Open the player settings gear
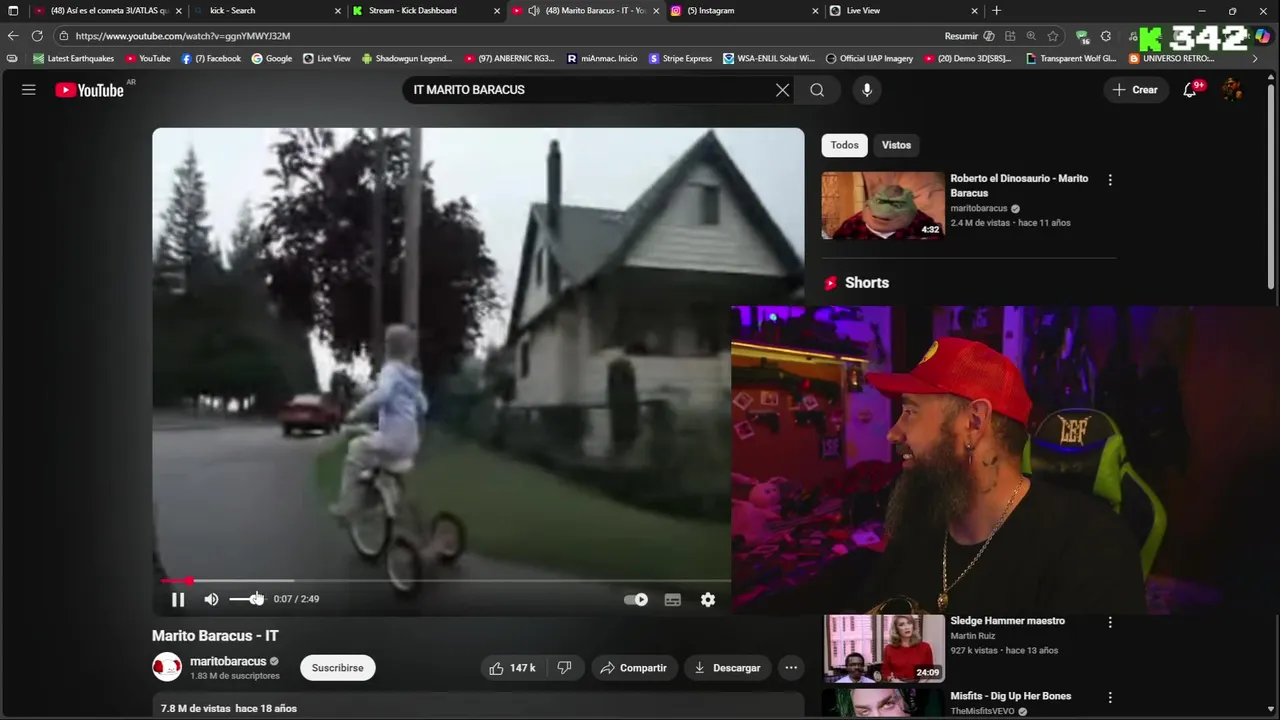Image resolution: width=1280 pixels, height=720 pixels. click(708, 600)
